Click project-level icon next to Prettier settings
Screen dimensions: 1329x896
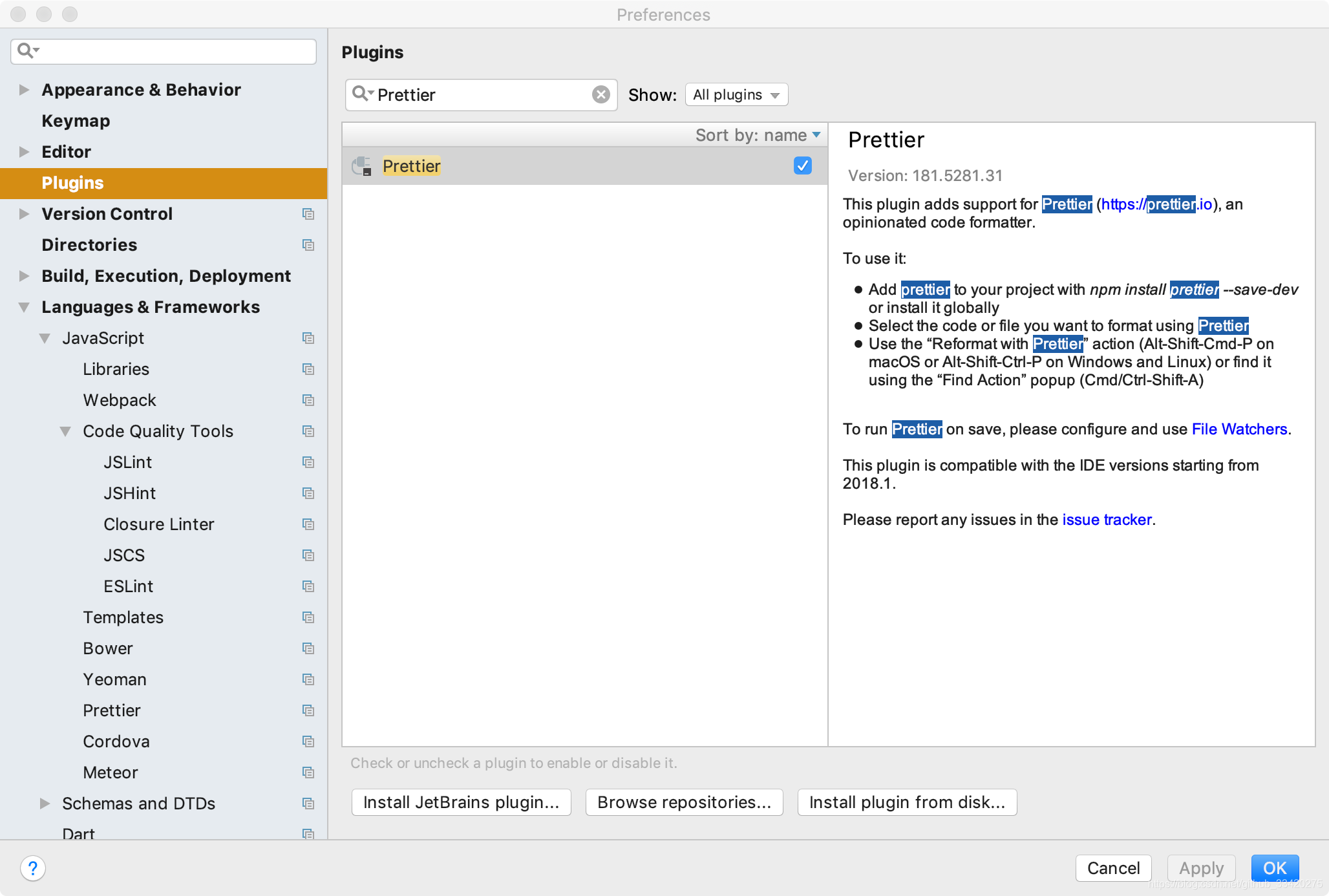tap(308, 710)
